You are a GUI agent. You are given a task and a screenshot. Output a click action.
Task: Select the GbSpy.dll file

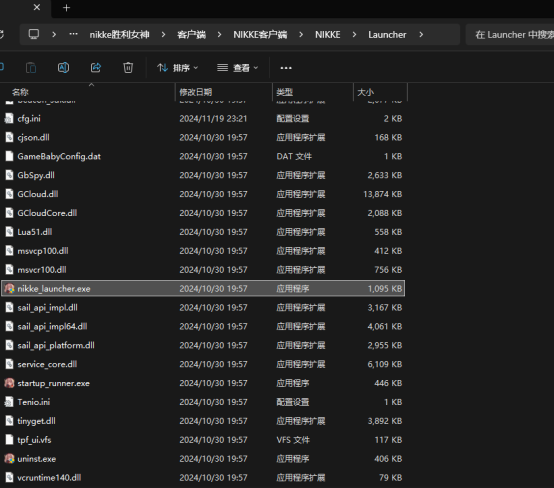203,175
